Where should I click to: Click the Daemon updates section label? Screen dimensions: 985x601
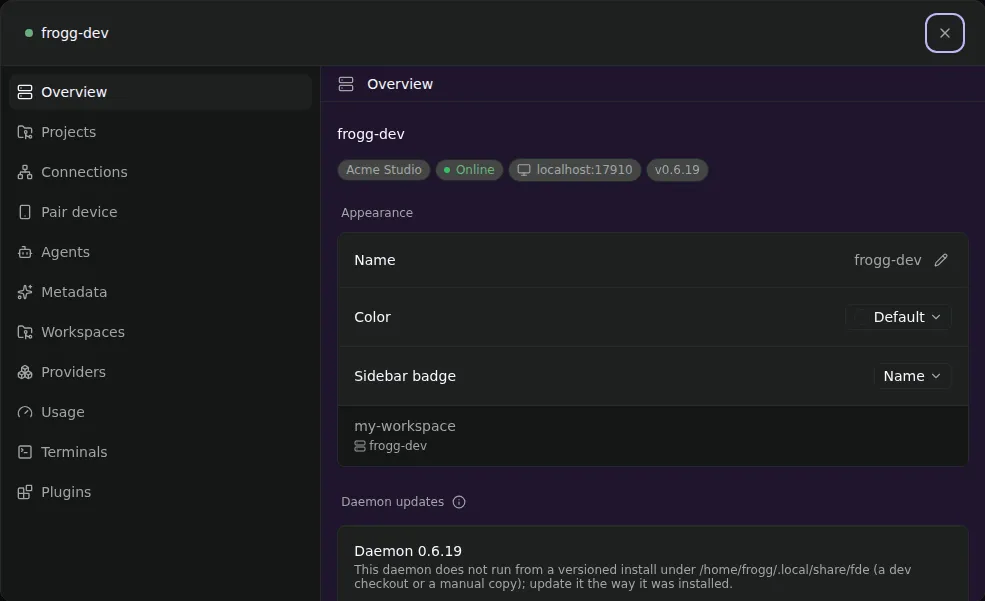click(x=393, y=502)
